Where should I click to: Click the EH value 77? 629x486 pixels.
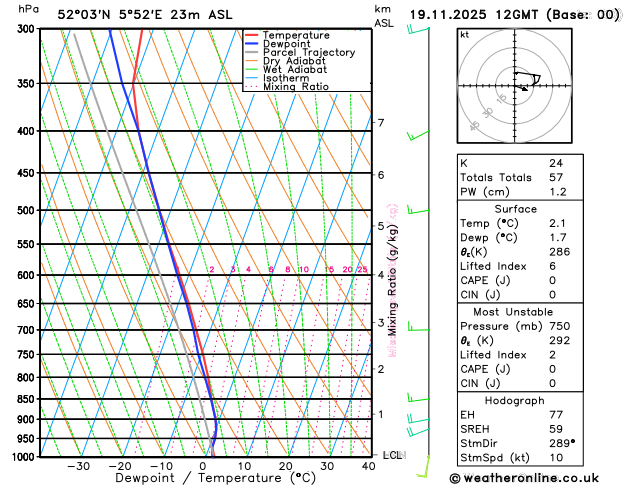pos(556,415)
